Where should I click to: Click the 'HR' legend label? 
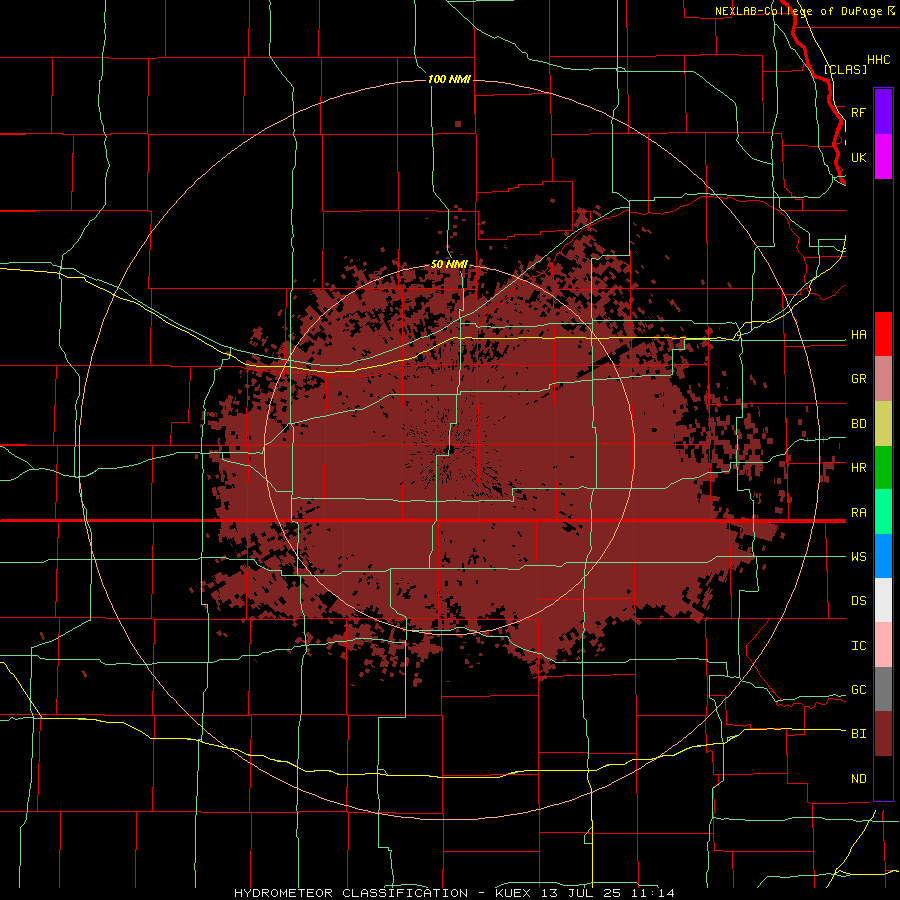coord(858,468)
